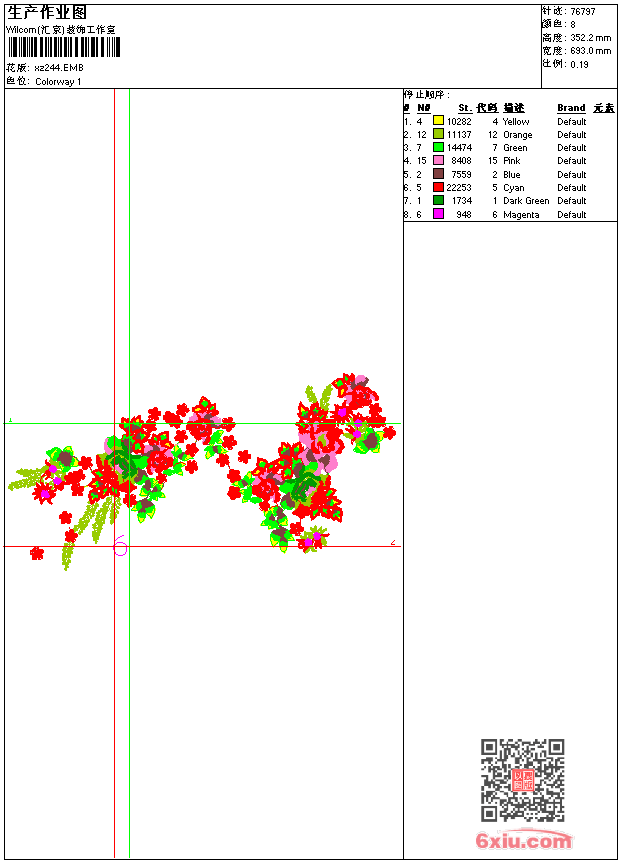Viewport: 620px width, 860px height.
Task: Pick the bright green swatch for Green
Action: pos(438,147)
